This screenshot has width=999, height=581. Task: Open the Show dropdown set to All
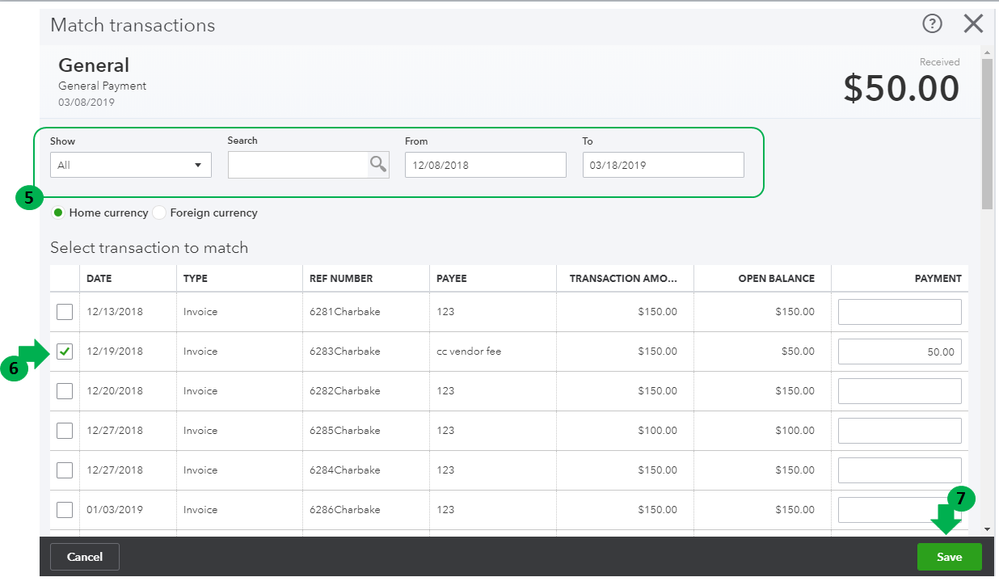pyautogui.click(x=130, y=165)
